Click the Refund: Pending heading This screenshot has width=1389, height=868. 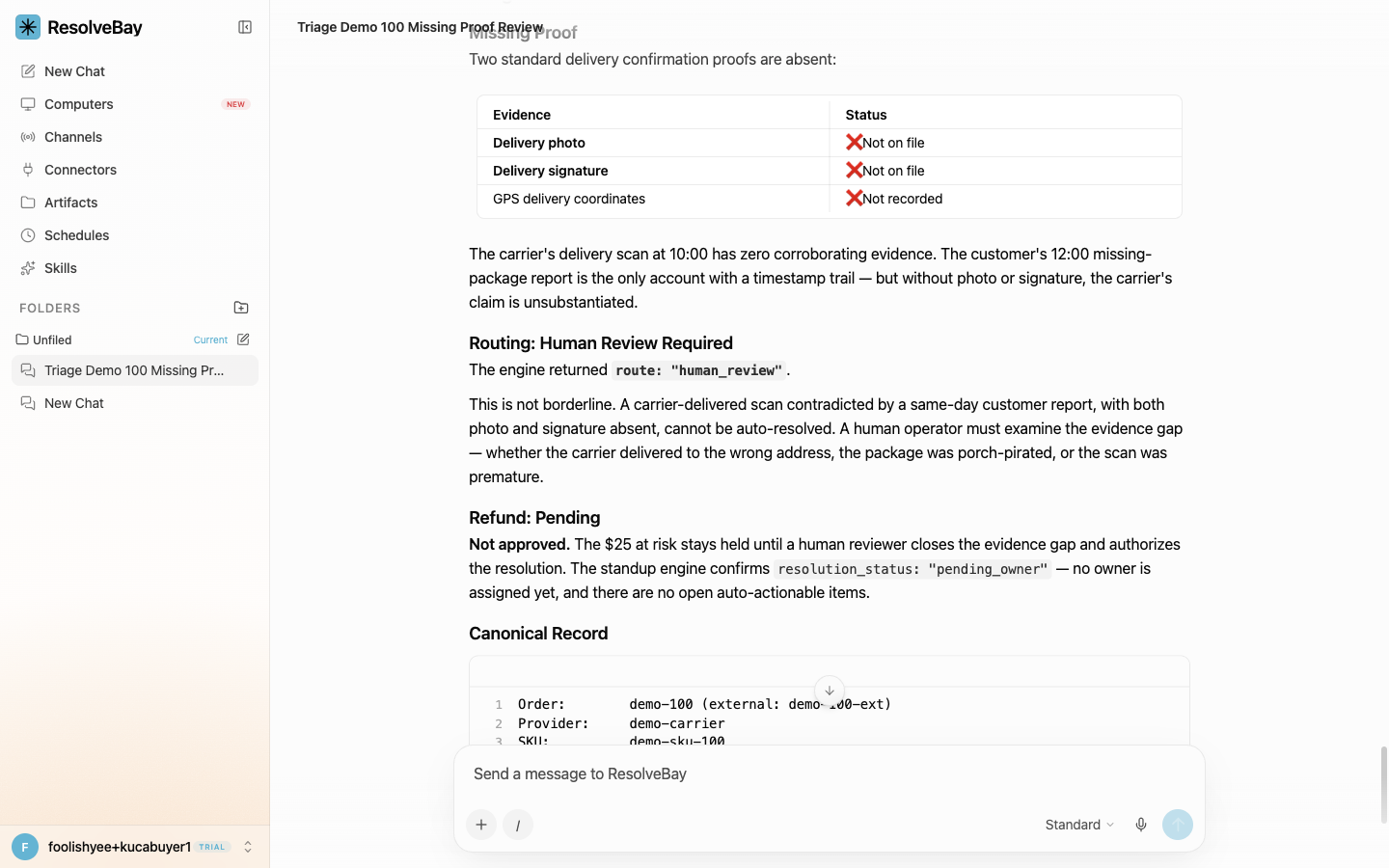tap(534, 518)
